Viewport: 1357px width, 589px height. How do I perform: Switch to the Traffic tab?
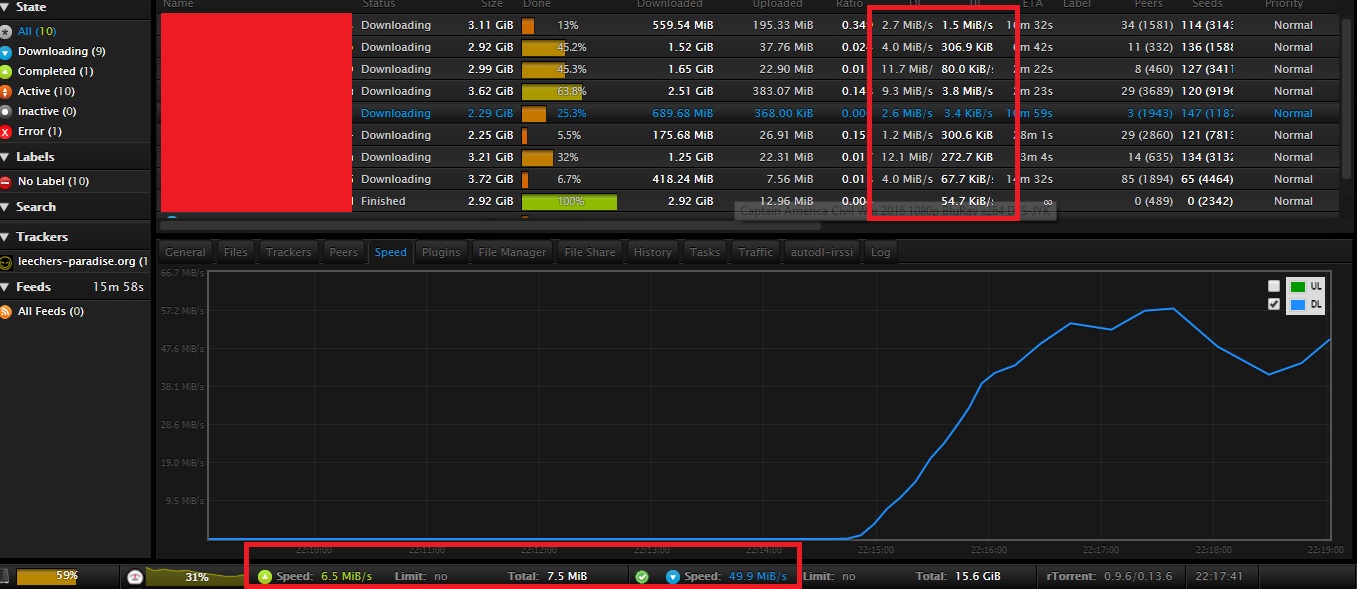coord(756,252)
